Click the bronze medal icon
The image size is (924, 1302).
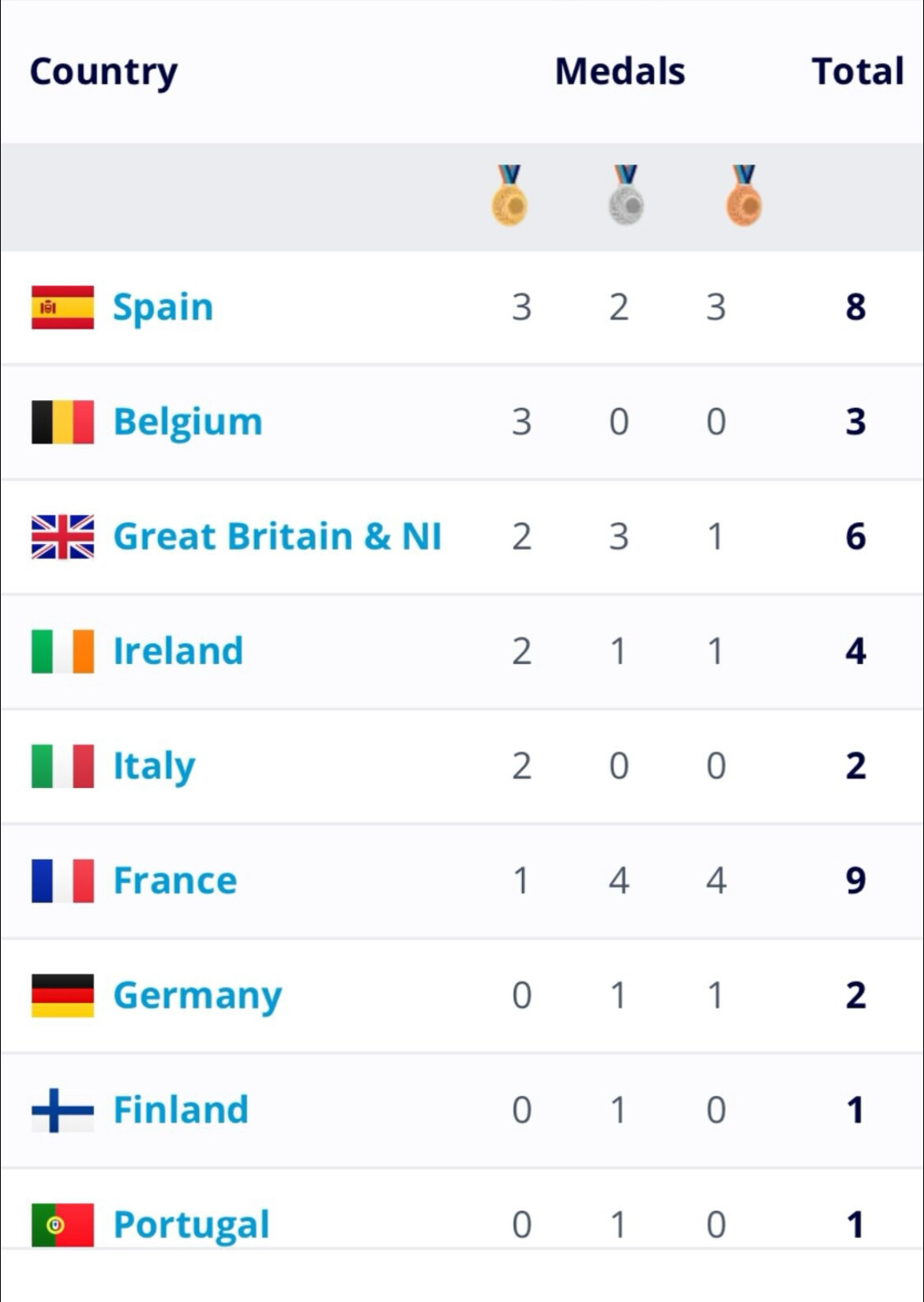point(743,197)
